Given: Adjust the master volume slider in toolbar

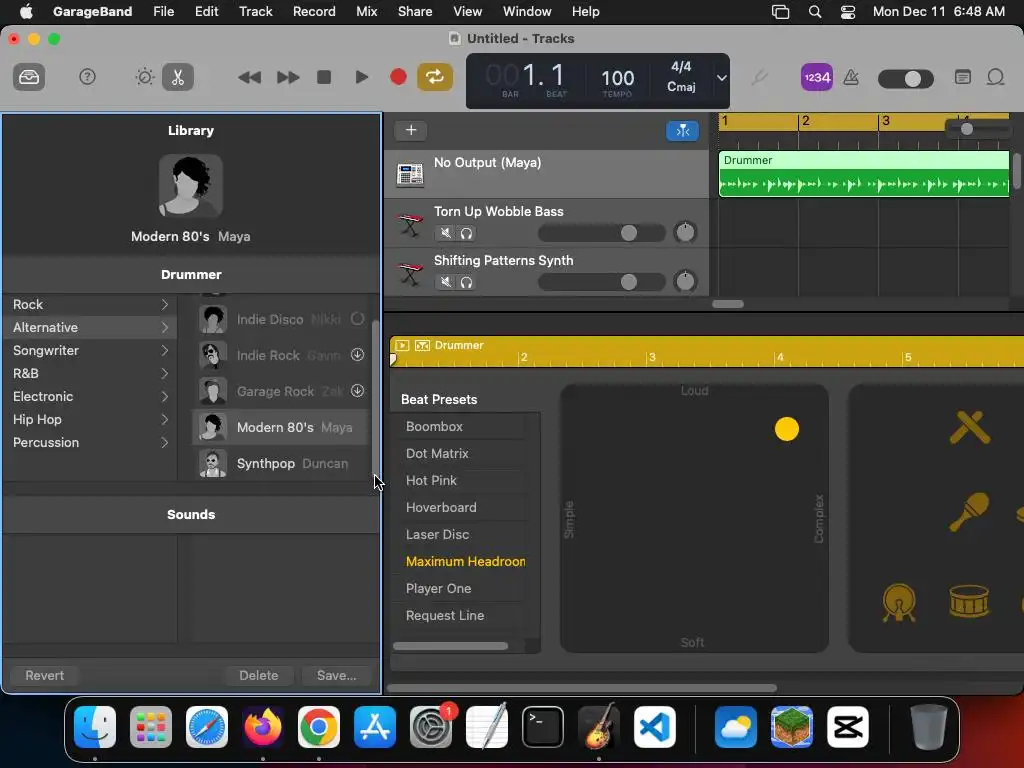Looking at the screenshot, I should coord(905,79).
